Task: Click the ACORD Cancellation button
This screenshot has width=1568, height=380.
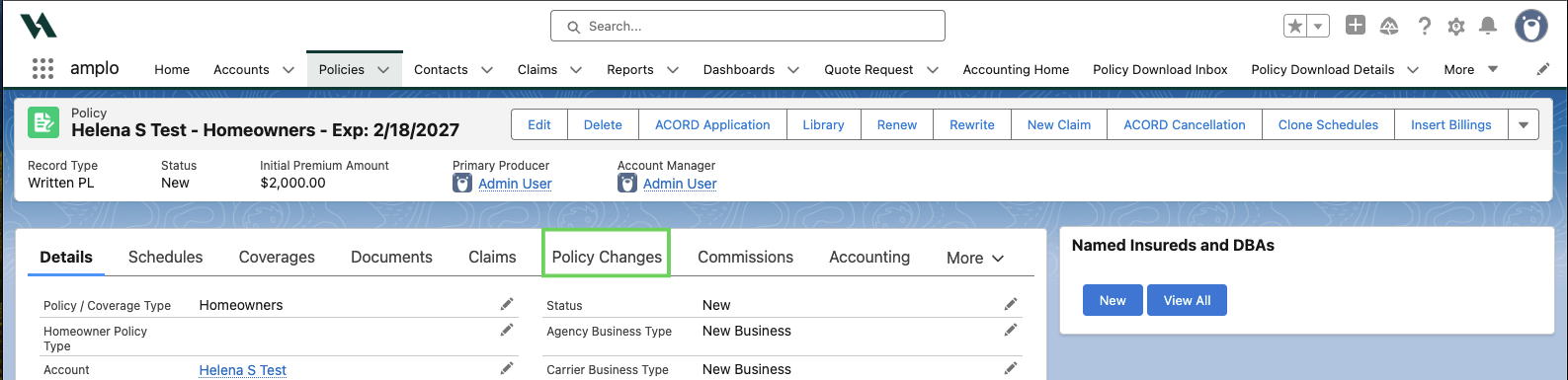Action: [1185, 124]
